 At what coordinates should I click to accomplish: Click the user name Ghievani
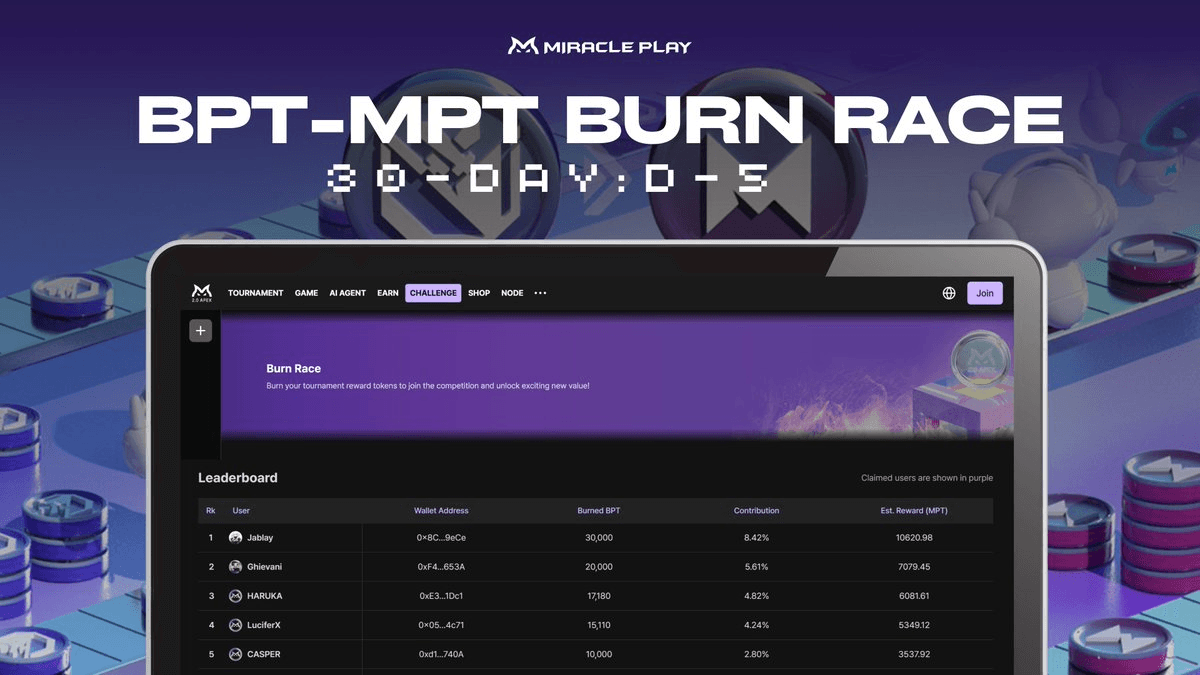tap(265, 567)
